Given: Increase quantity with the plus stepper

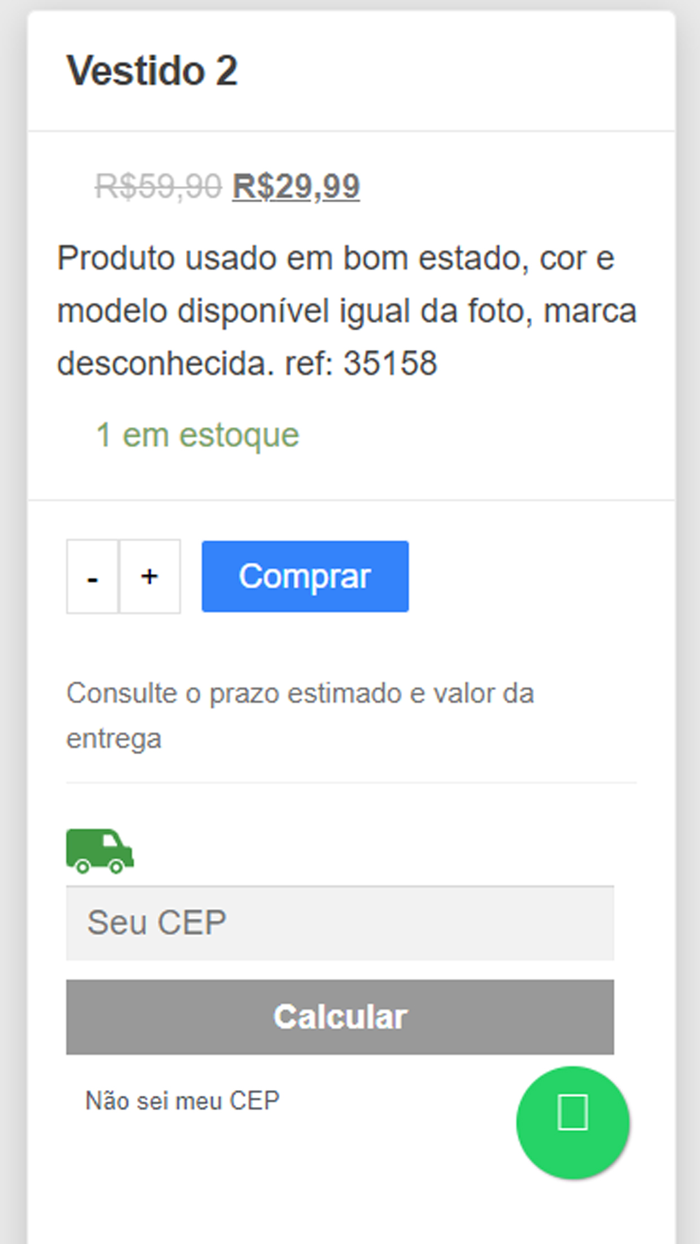Looking at the screenshot, I should (x=149, y=576).
